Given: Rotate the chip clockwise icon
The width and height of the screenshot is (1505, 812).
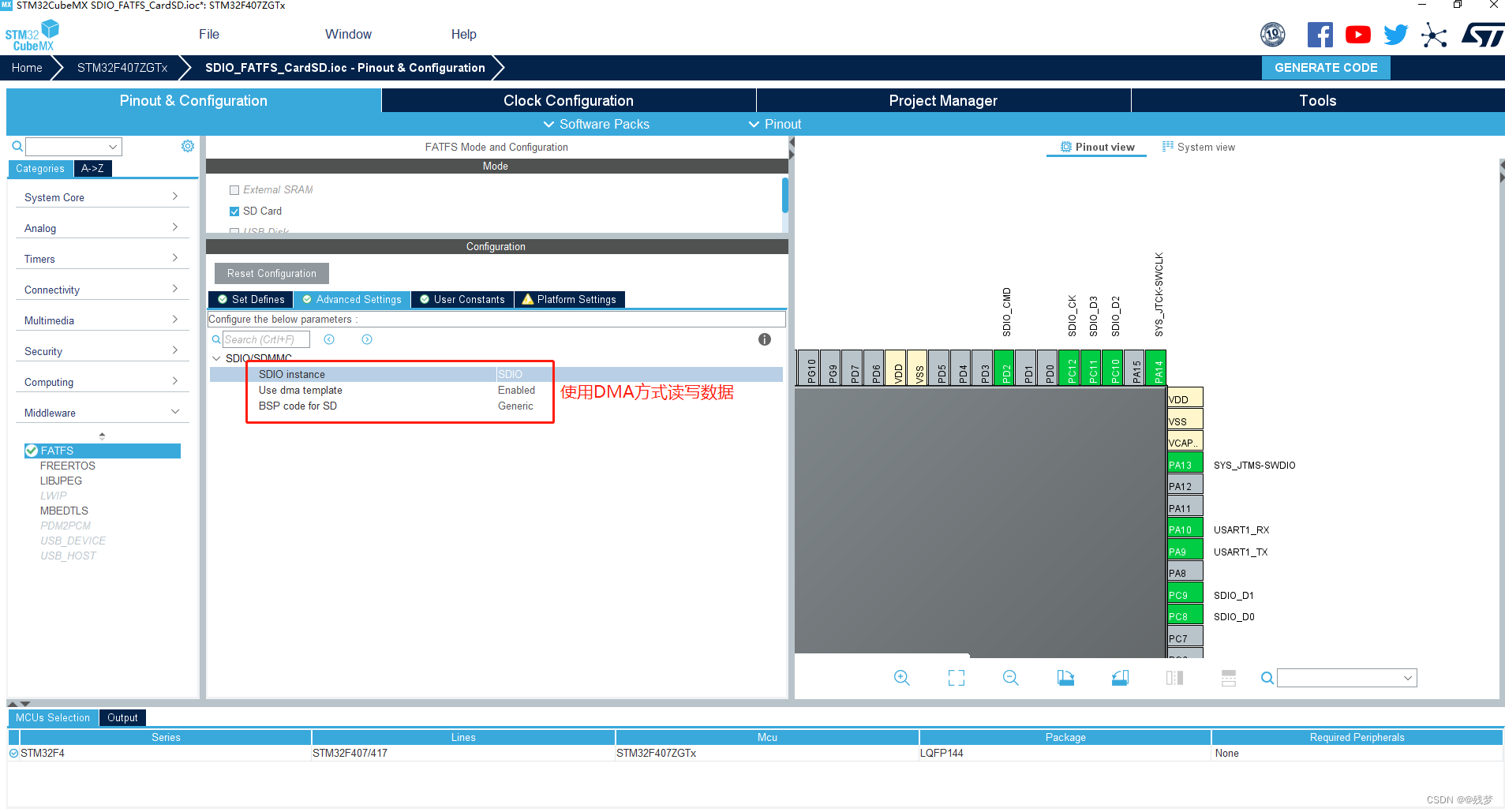Looking at the screenshot, I should [x=1065, y=678].
